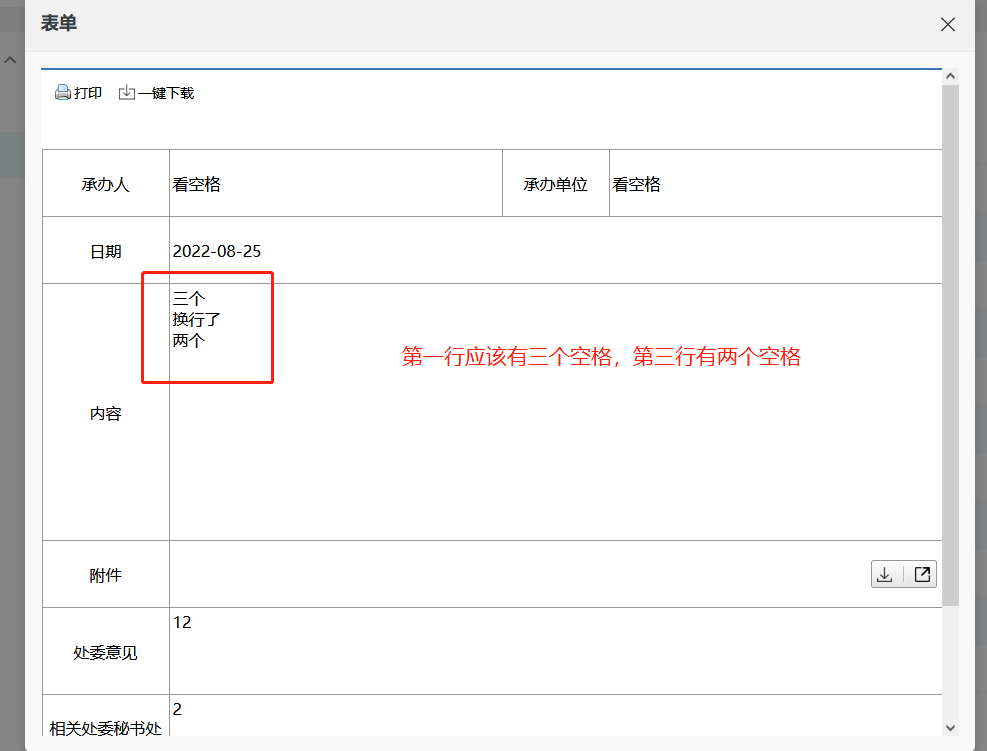Click the 打印 text link
Screen dimensions: 987x751
point(88,93)
